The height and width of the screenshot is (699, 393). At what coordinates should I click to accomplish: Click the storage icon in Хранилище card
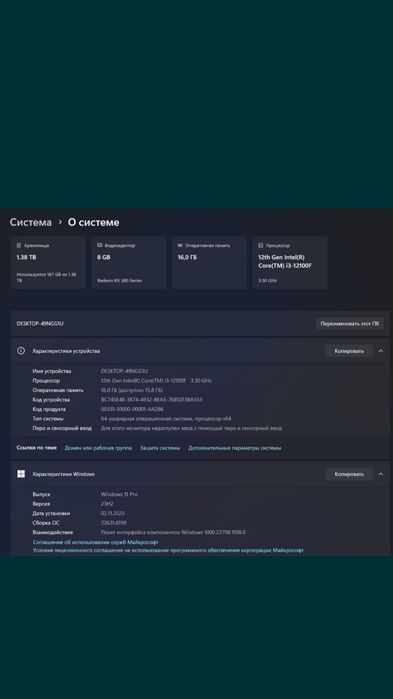click(19, 245)
